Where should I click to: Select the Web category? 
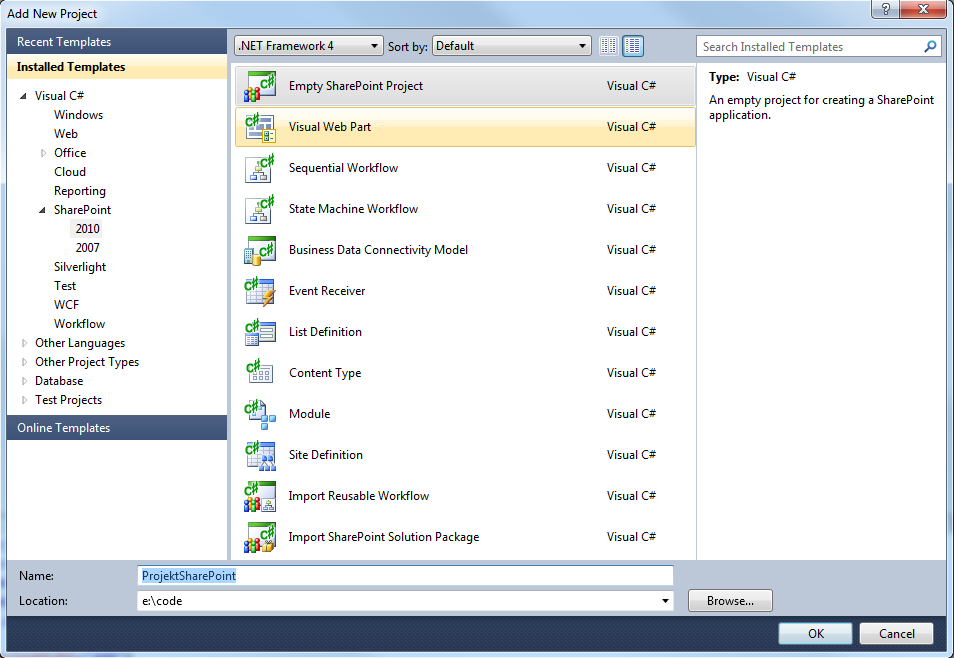click(66, 134)
